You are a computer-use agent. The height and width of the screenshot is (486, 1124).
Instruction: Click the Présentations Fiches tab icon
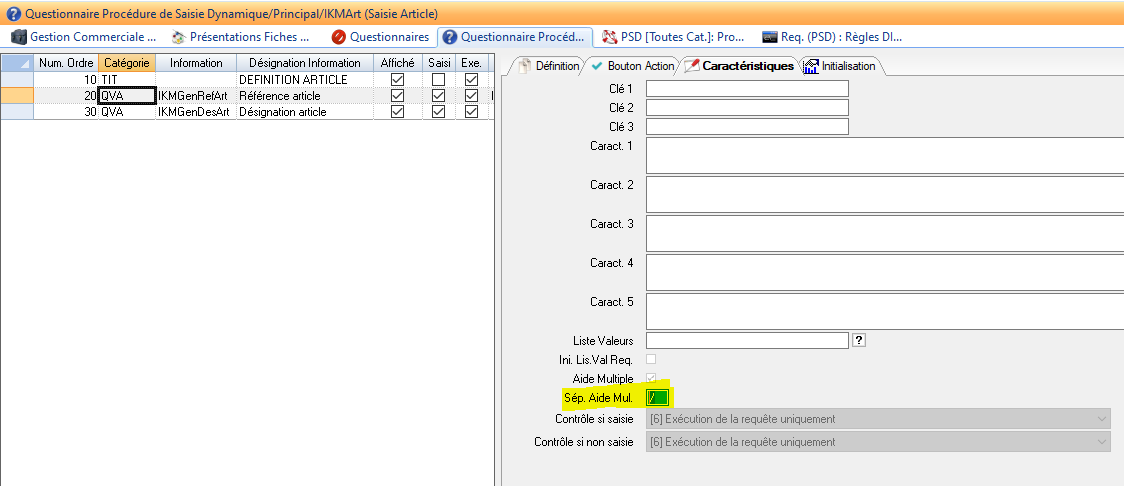tap(179, 37)
